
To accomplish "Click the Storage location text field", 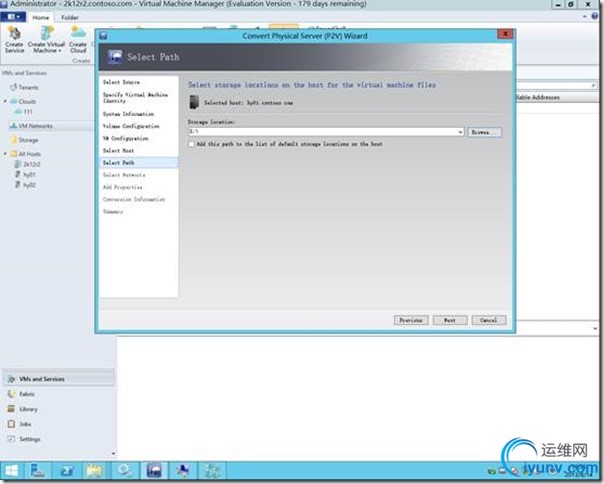I will (x=322, y=132).
